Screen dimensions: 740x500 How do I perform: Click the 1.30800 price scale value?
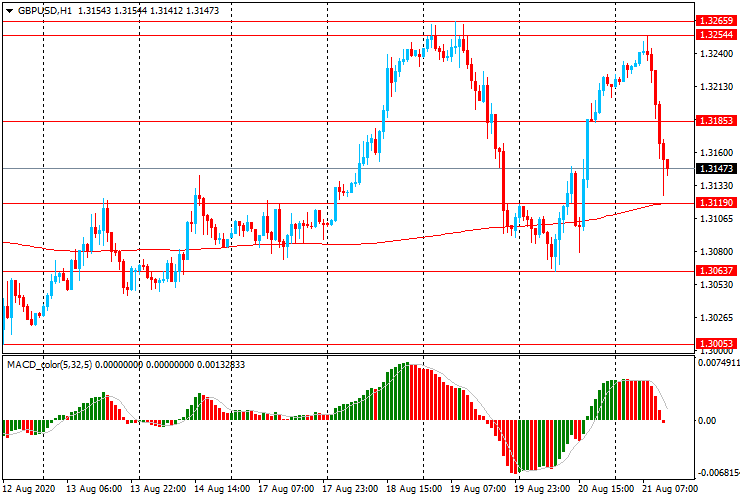coord(716,252)
